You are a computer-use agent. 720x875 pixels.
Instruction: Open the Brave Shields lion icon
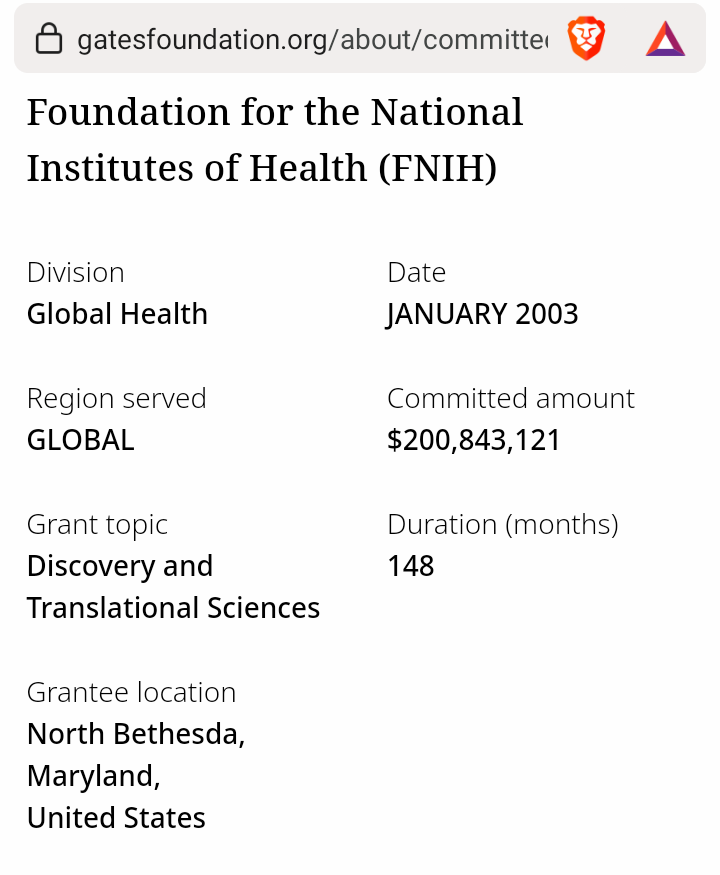pyautogui.click(x=586, y=40)
